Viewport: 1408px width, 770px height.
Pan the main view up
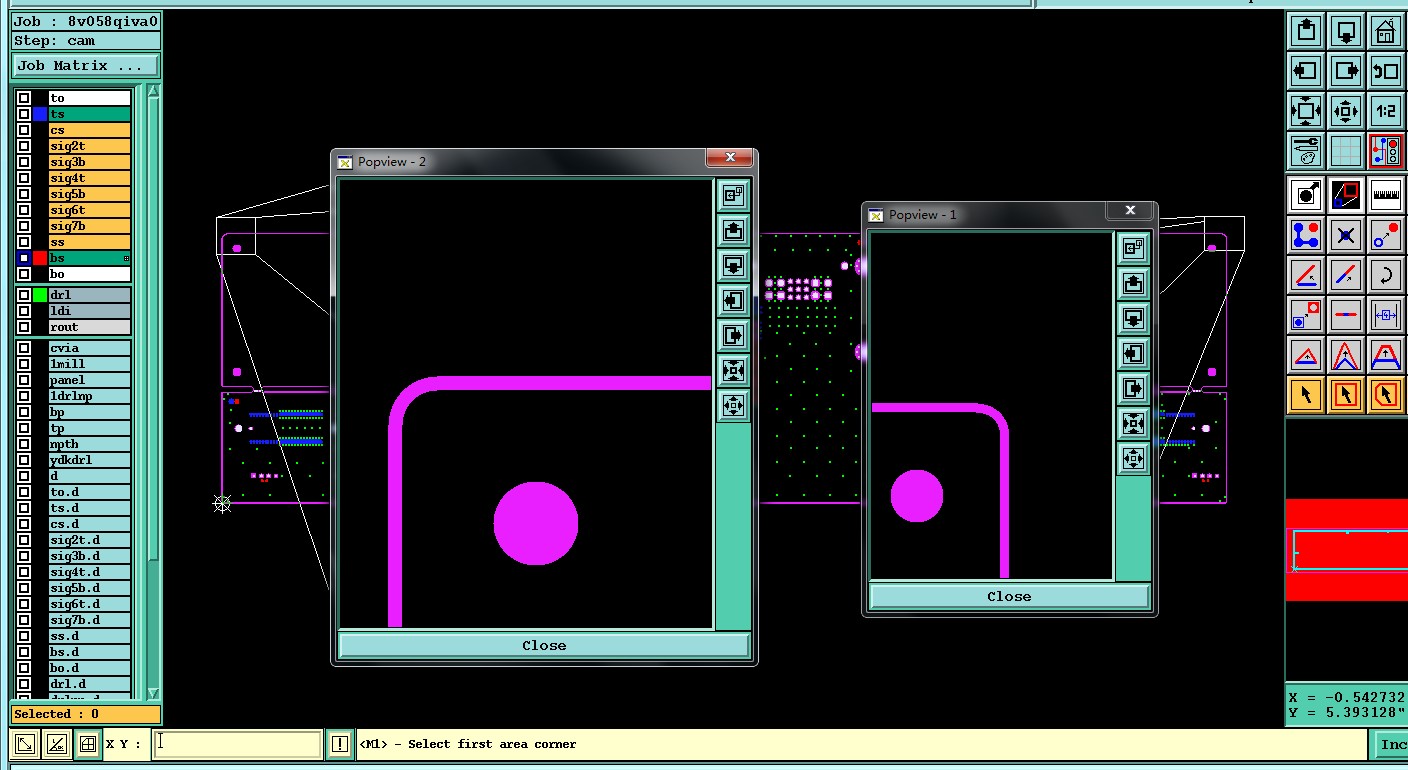pos(1306,31)
